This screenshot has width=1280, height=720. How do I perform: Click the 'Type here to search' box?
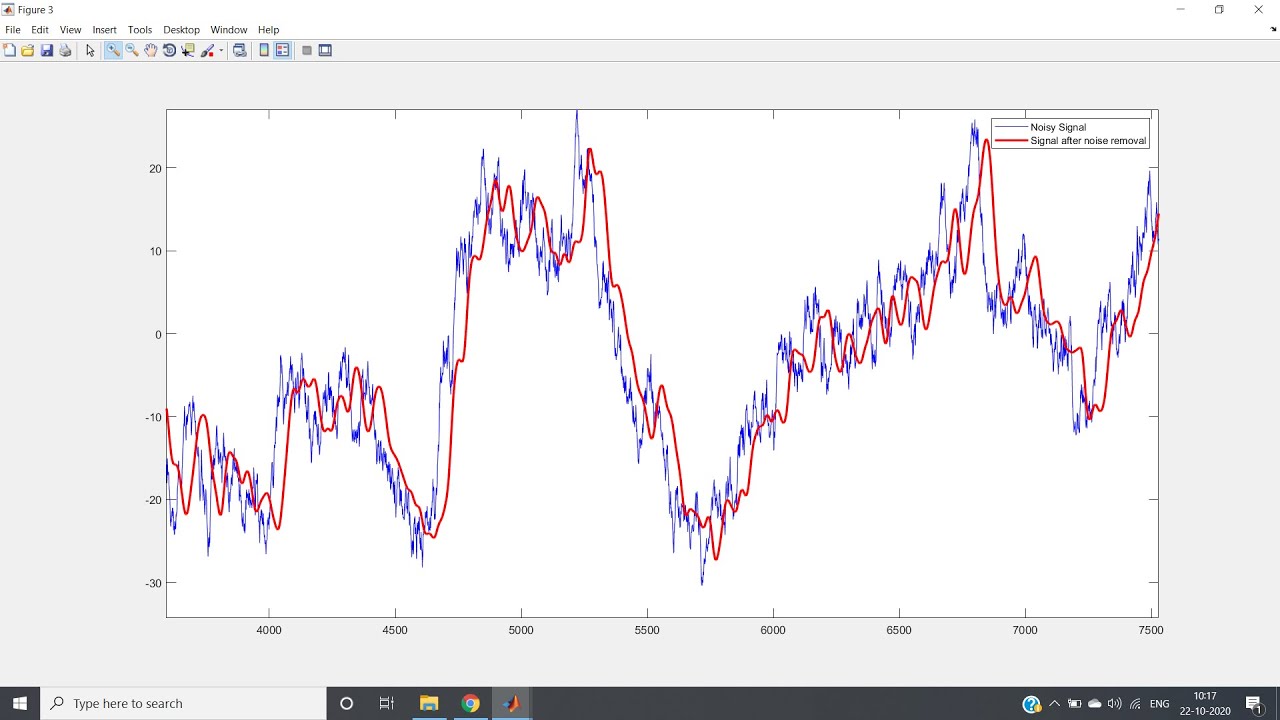[x=183, y=703]
